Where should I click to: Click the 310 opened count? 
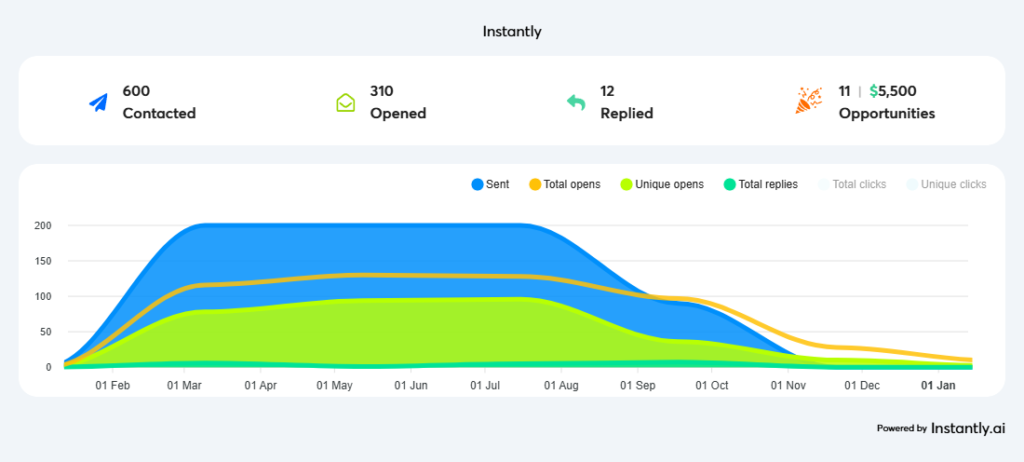[x=382, y=91]
